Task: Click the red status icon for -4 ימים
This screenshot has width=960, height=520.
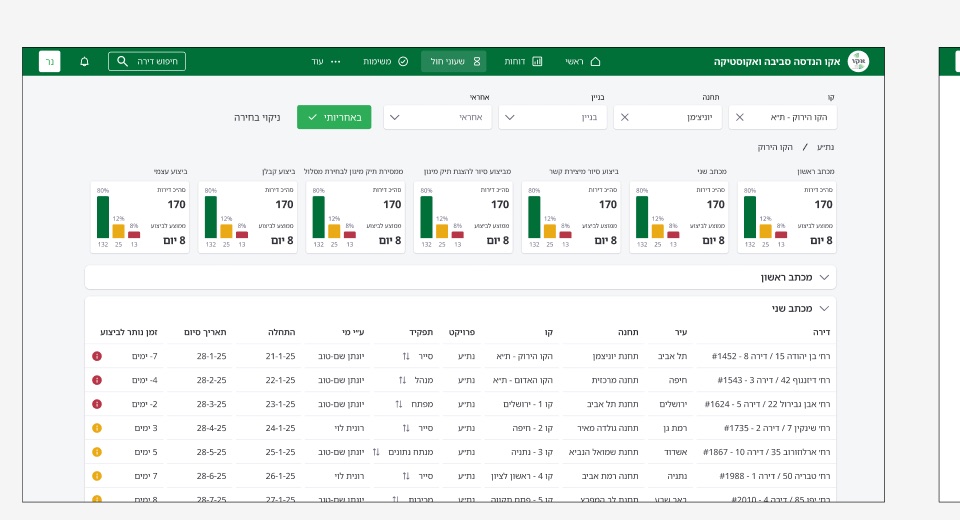Action: tap(97, 380)
